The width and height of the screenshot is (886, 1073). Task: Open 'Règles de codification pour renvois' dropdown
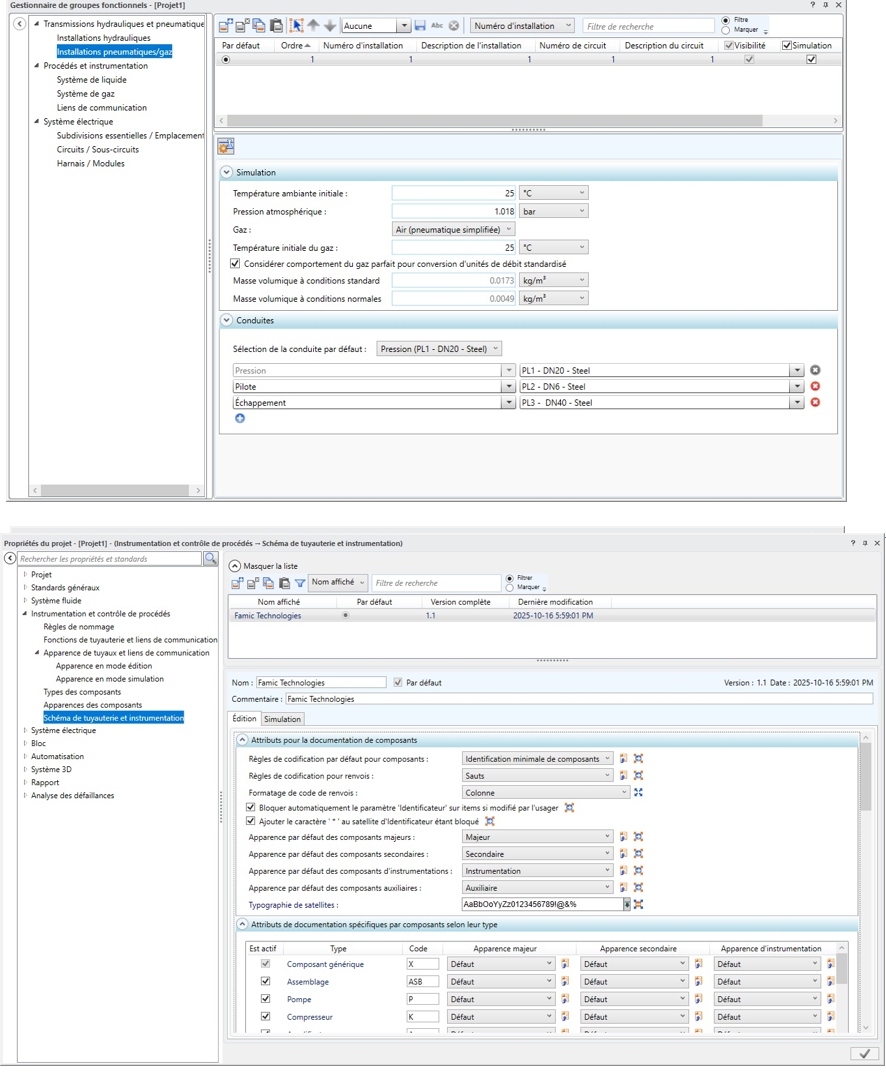click(537, 776)
